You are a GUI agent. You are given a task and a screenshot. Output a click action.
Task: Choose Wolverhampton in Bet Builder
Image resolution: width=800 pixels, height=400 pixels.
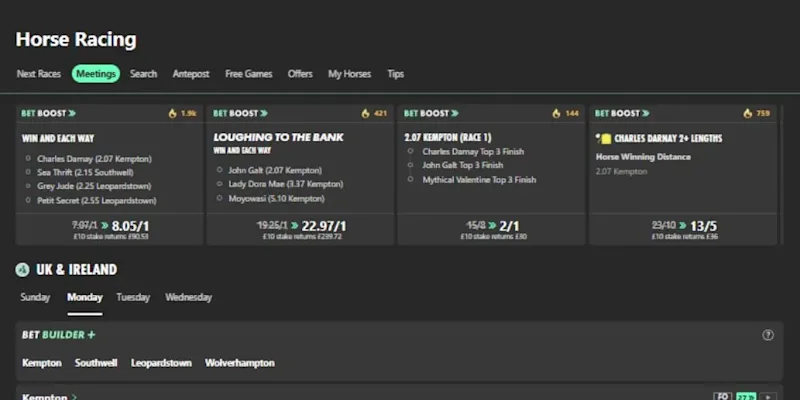point(240,363)
